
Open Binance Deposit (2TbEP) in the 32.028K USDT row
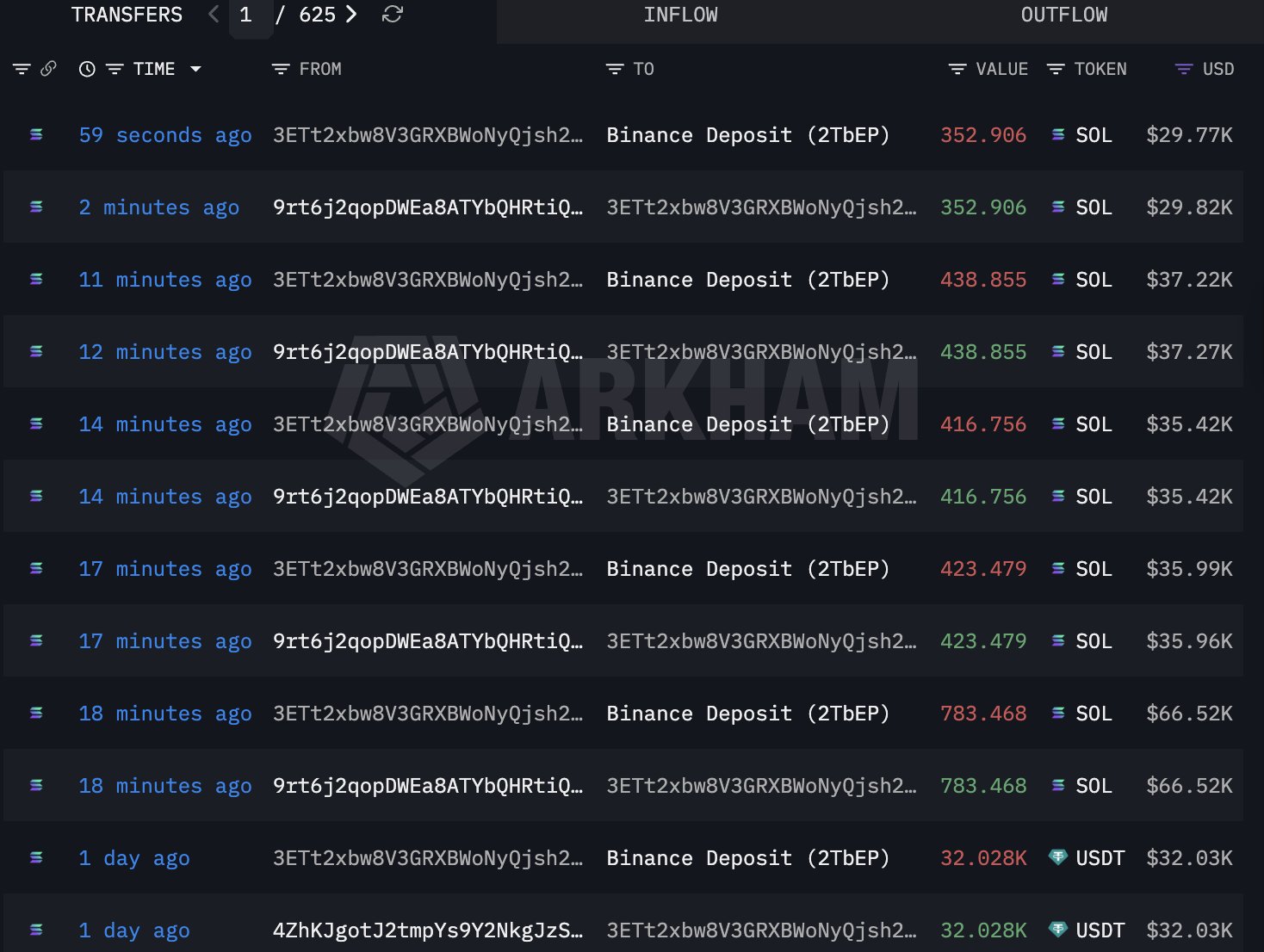pos(748,858)
